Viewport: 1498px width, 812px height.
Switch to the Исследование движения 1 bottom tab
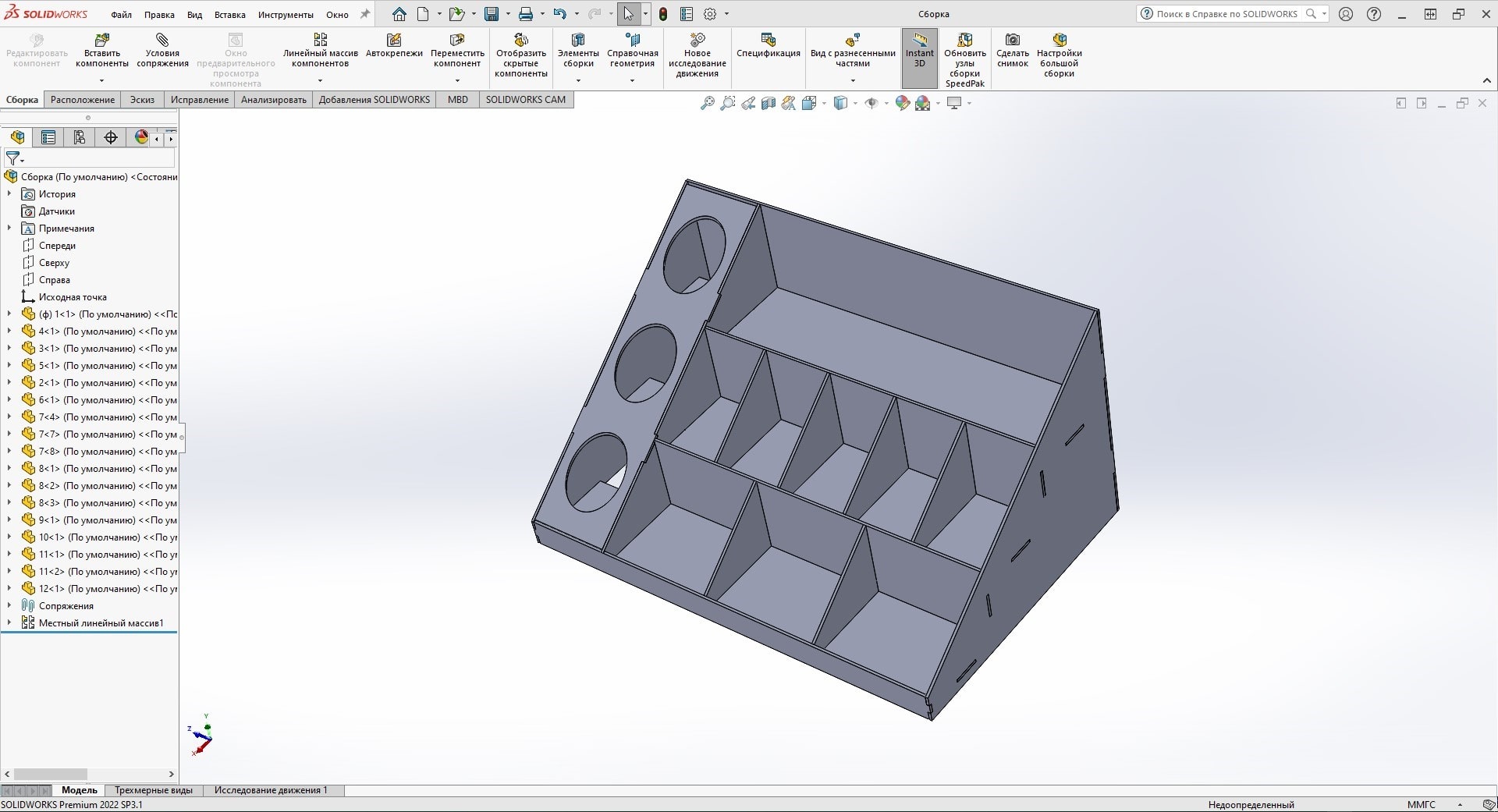[271, 790]
